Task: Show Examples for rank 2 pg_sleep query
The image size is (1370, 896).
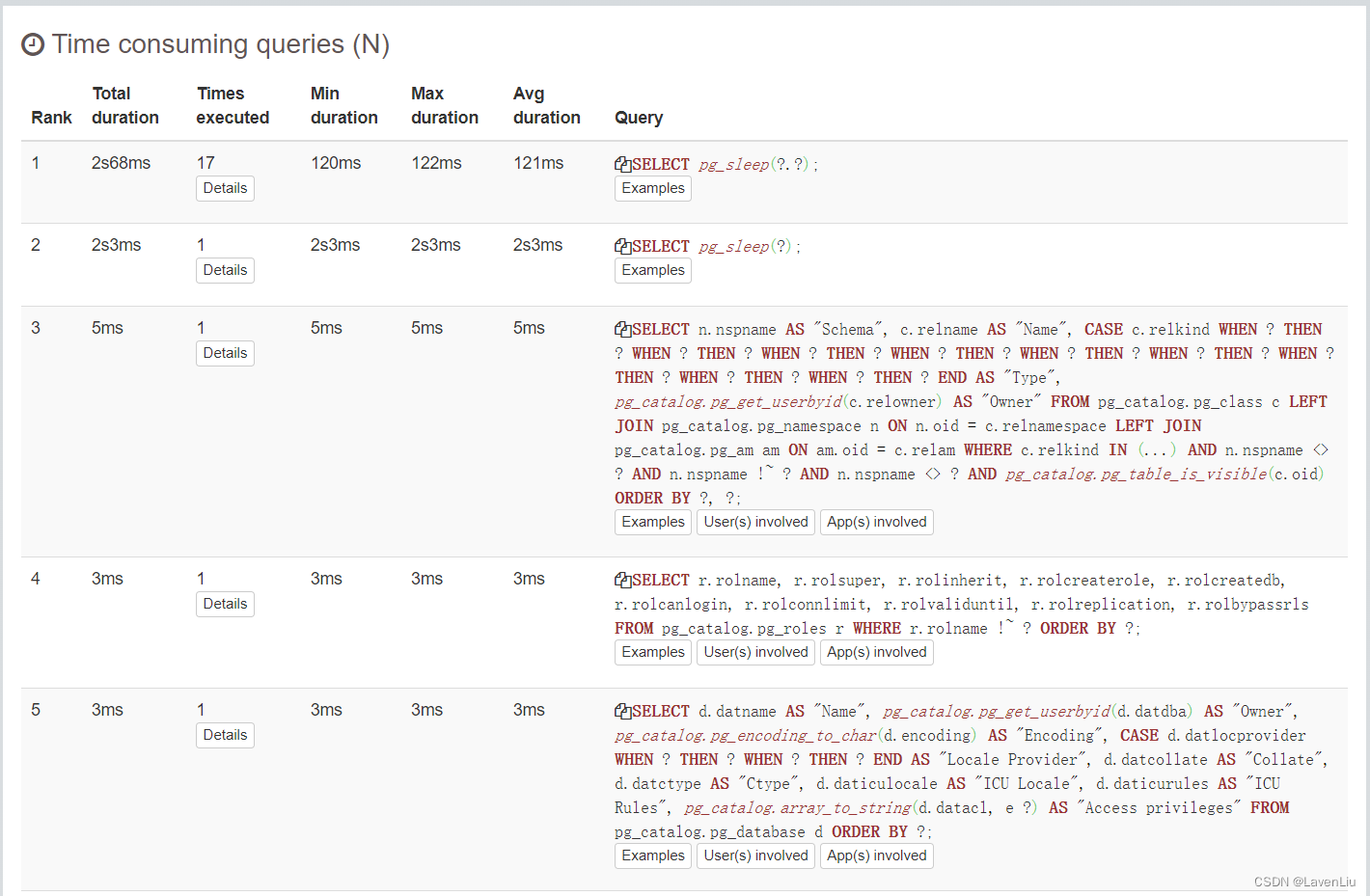Action: pyautogui.click(x=653, y=271)
